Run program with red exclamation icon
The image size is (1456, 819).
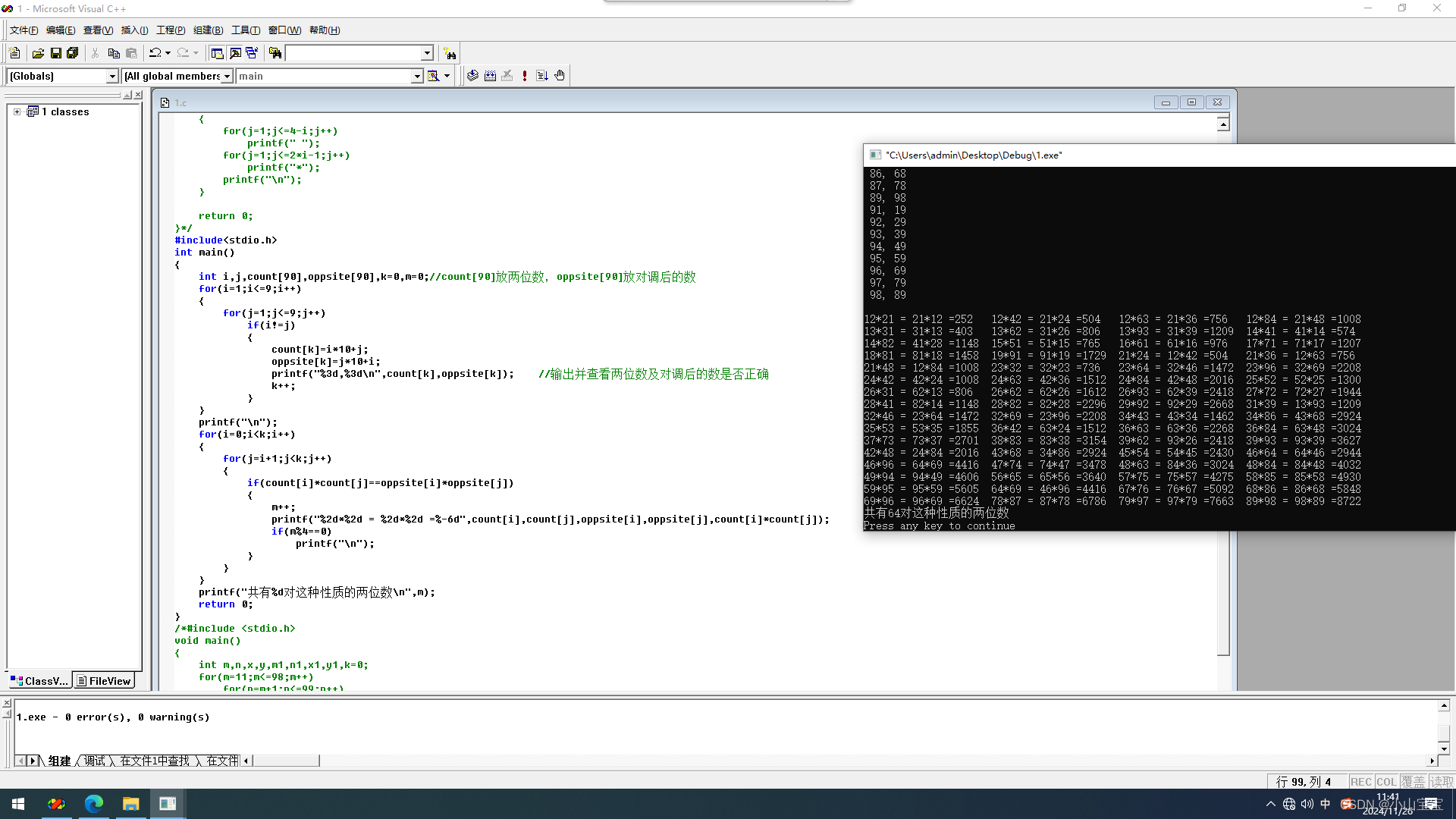pyautogui.click(x=525, y=76)
